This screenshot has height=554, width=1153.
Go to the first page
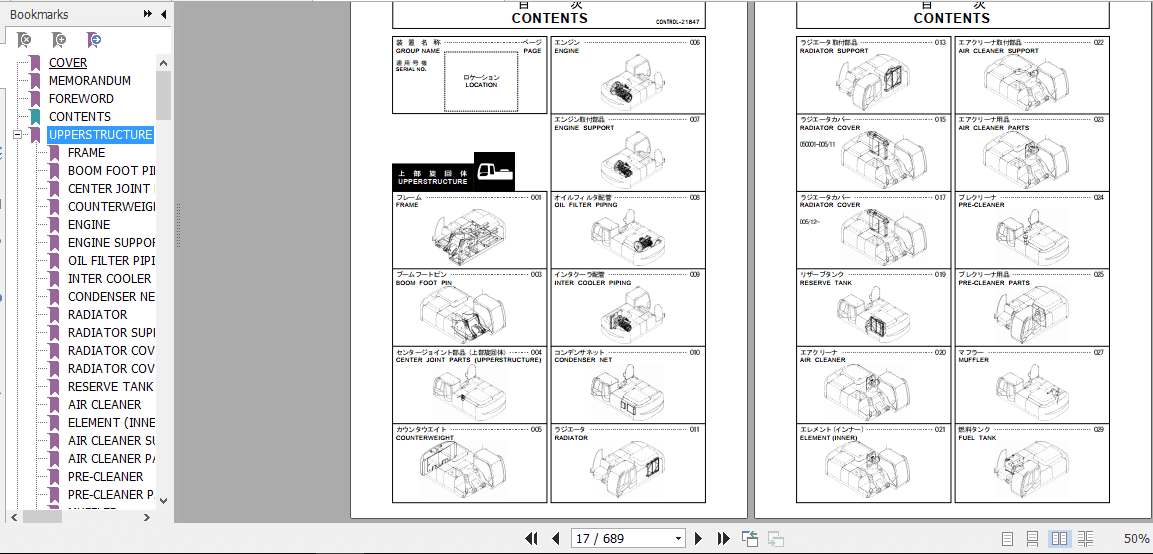pyautogui.click(x=531, y=539)
